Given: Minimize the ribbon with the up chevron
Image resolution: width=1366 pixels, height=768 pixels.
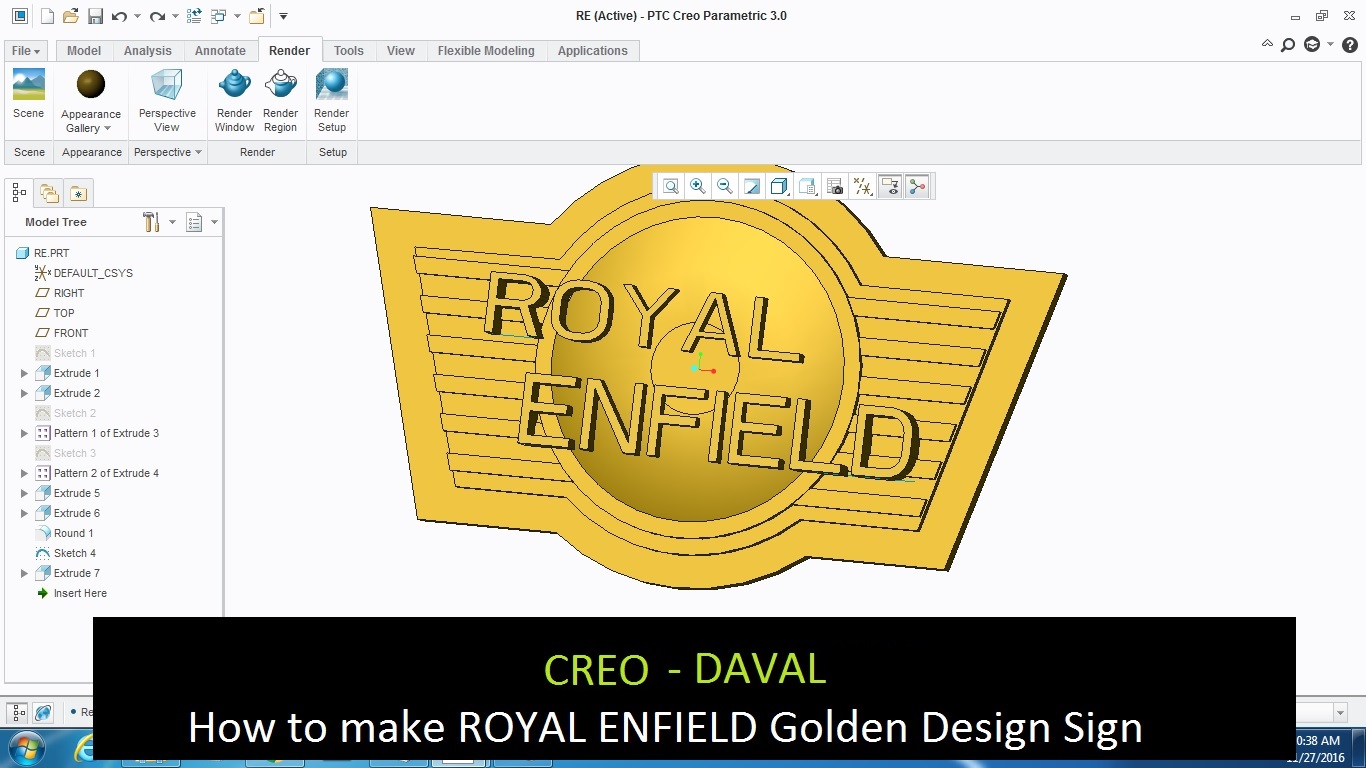Looking at the screenshot, I should coord(1268,44).
